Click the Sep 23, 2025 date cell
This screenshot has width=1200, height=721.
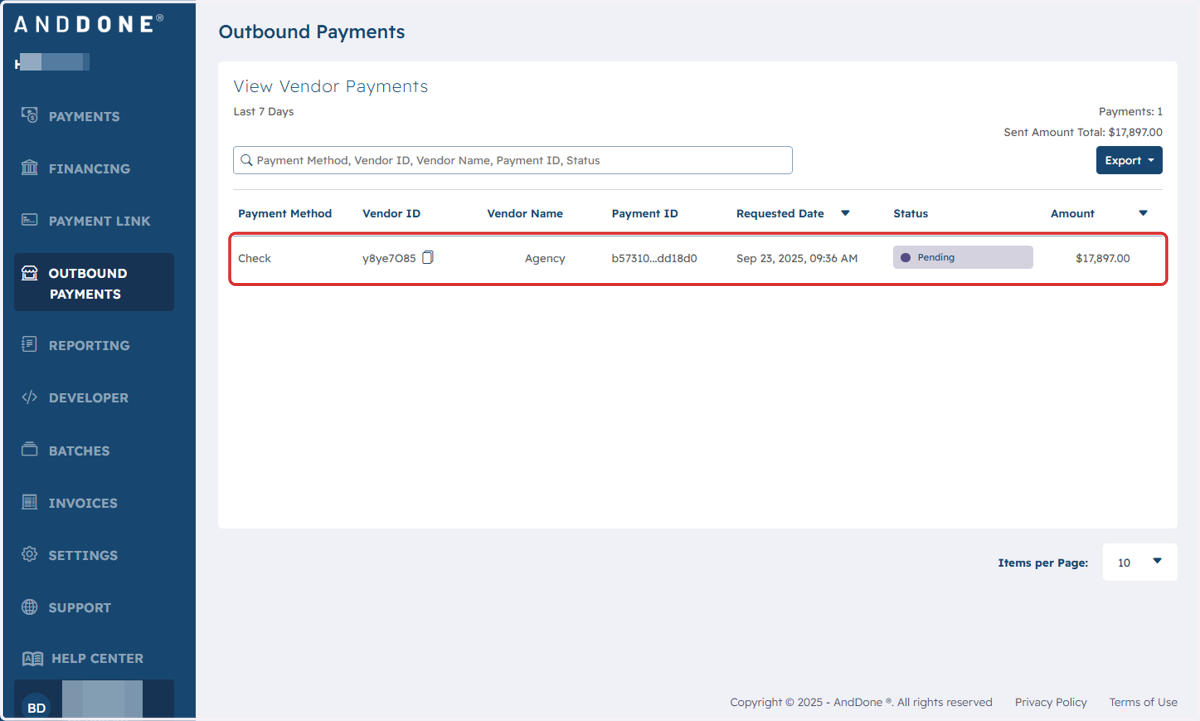pos(797,258)
